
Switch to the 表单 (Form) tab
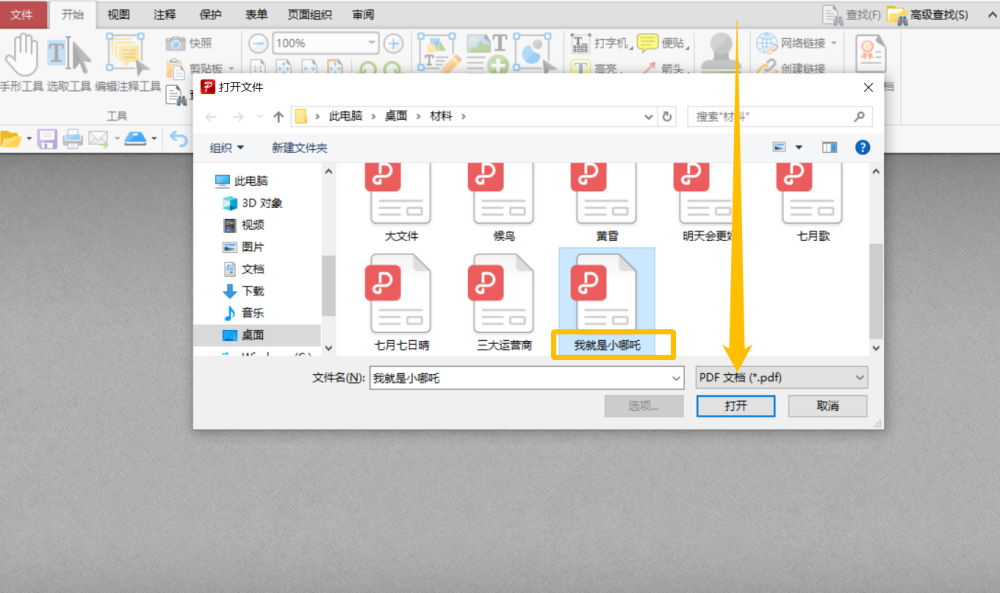256,15
